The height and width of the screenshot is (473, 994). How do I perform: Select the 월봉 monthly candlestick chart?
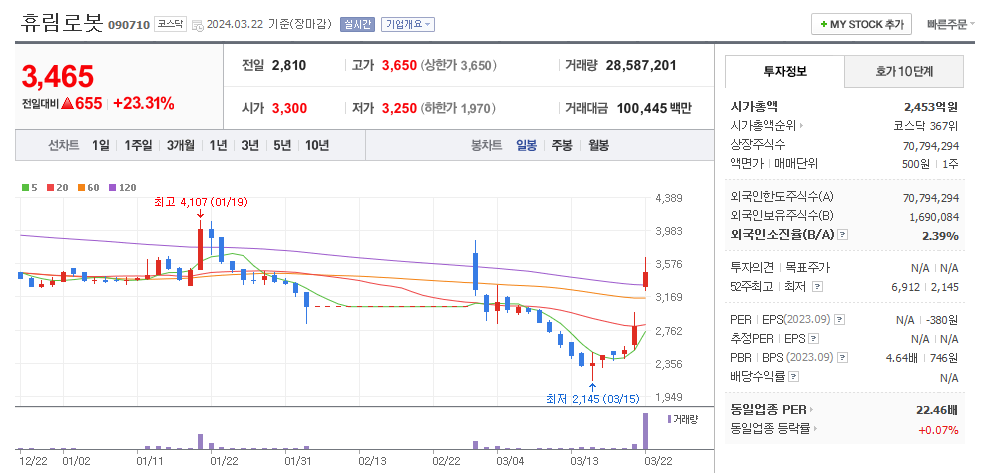point(598,145)
